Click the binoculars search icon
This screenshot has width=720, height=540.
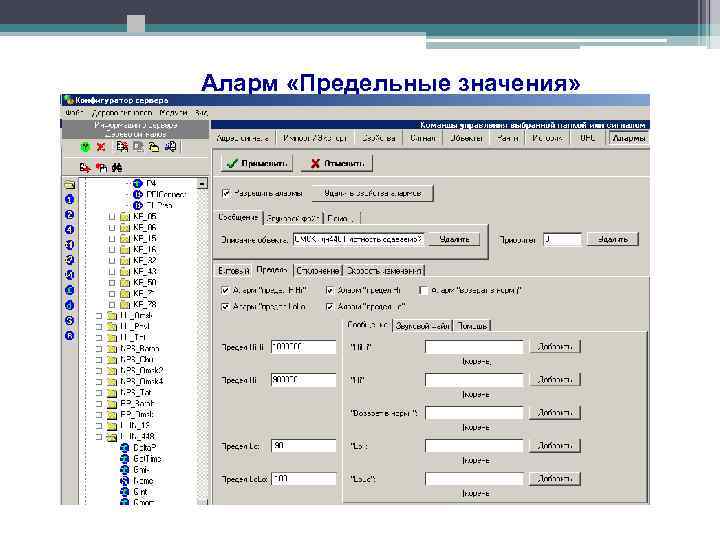(x=117, y=168)
